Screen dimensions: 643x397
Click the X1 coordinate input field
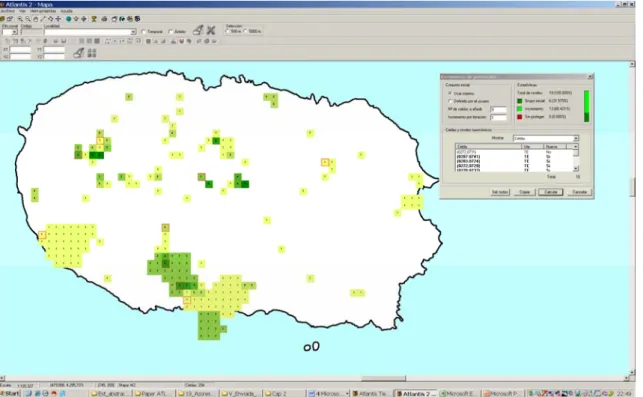coord(20,50)
